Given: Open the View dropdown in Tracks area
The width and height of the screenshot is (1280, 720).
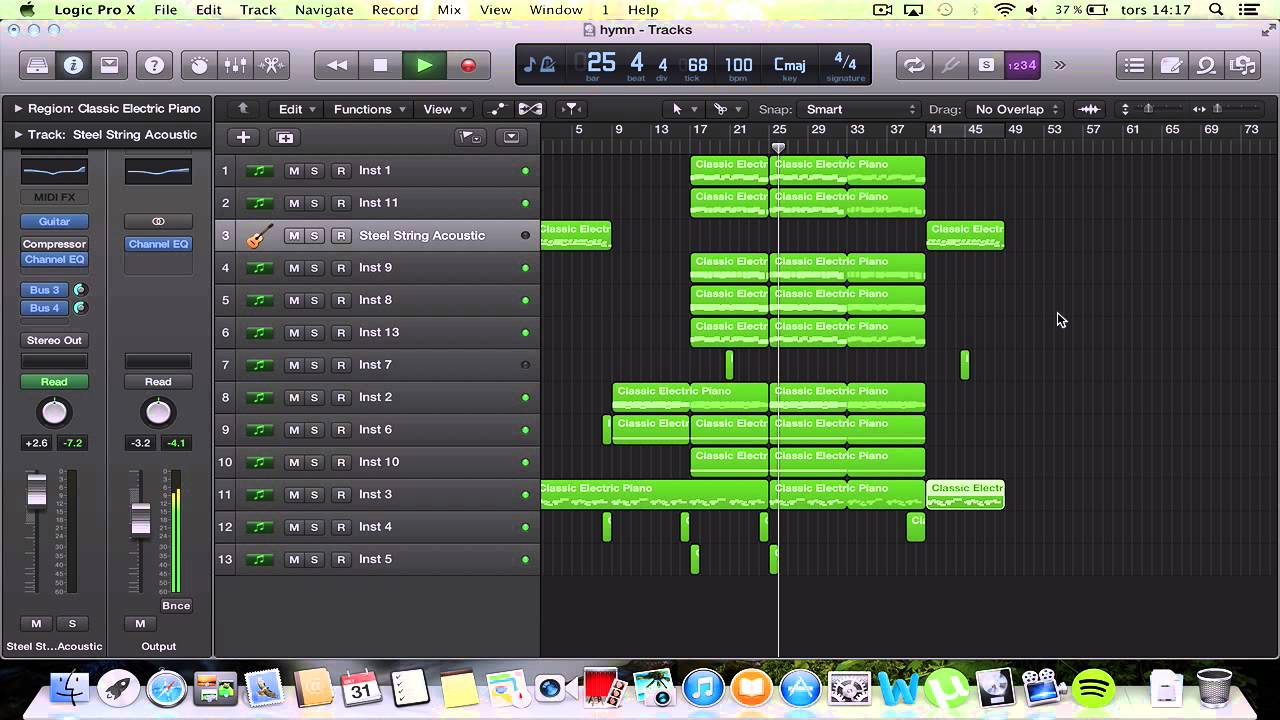Looking at the screenshot, I should (444, 109).
